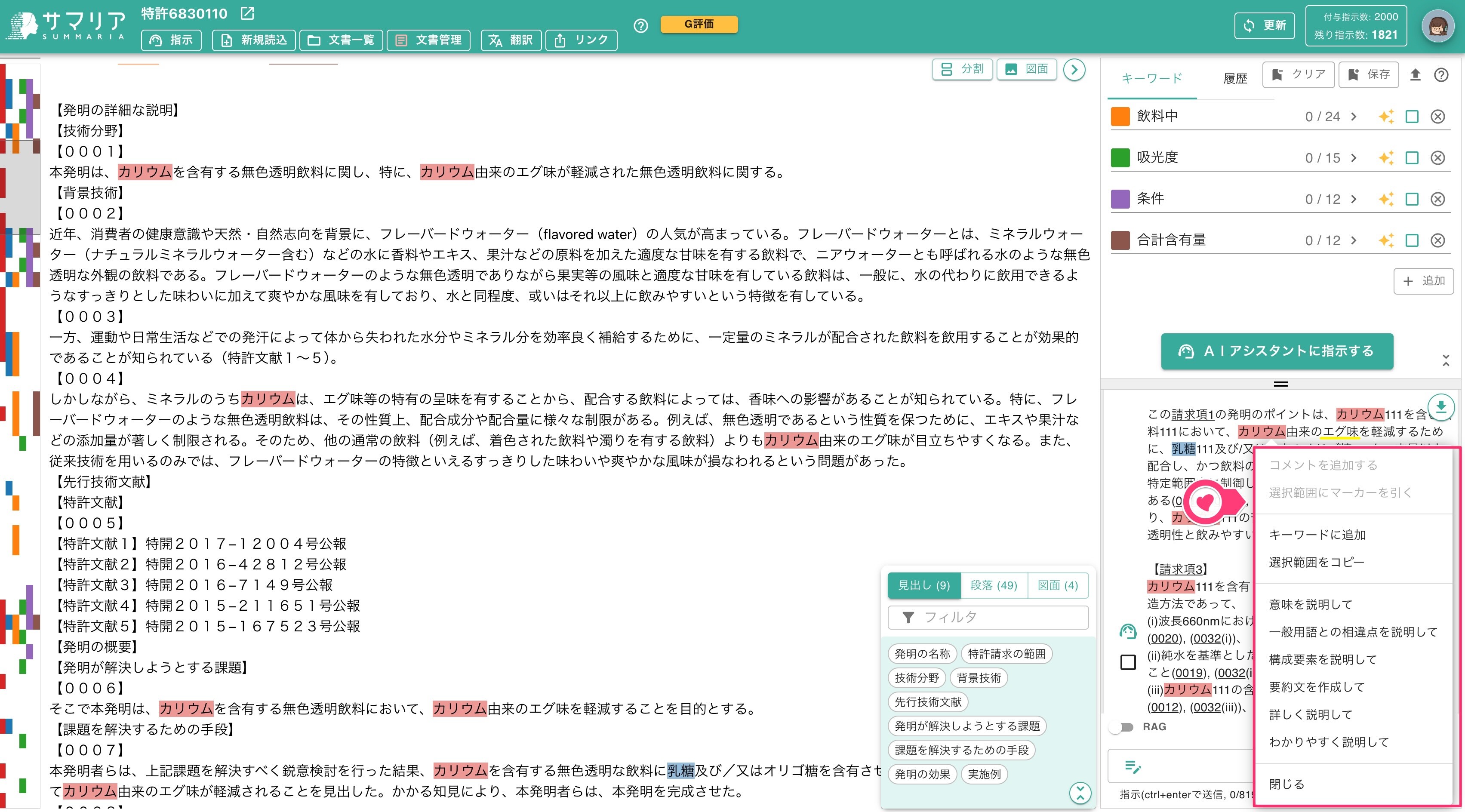Click the upload icon in keyword panel
Viewport: 1465px width, 812px height.
(1415, 74)
